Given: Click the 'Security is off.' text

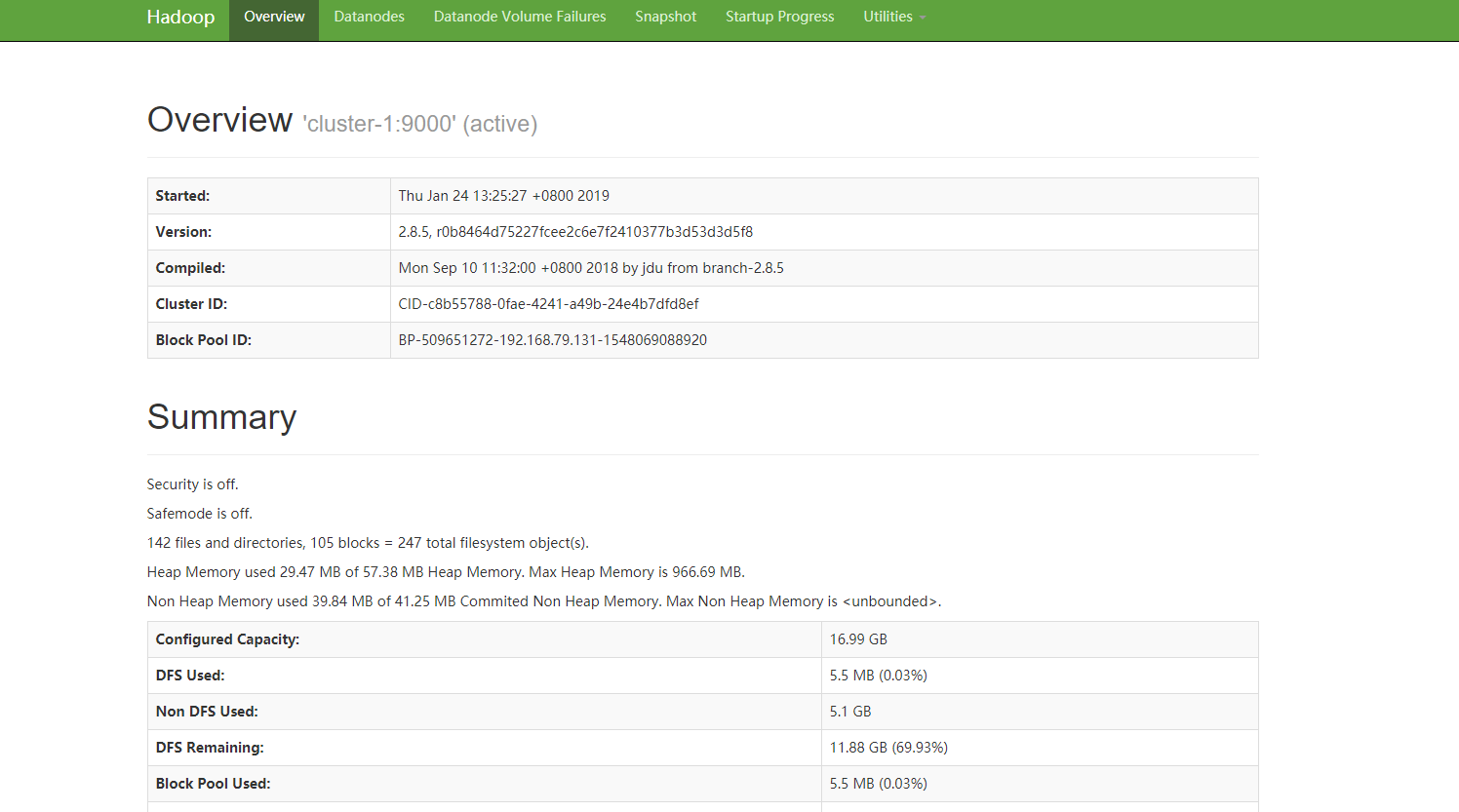Looking at the screenshot, I should tap(192, 484).
